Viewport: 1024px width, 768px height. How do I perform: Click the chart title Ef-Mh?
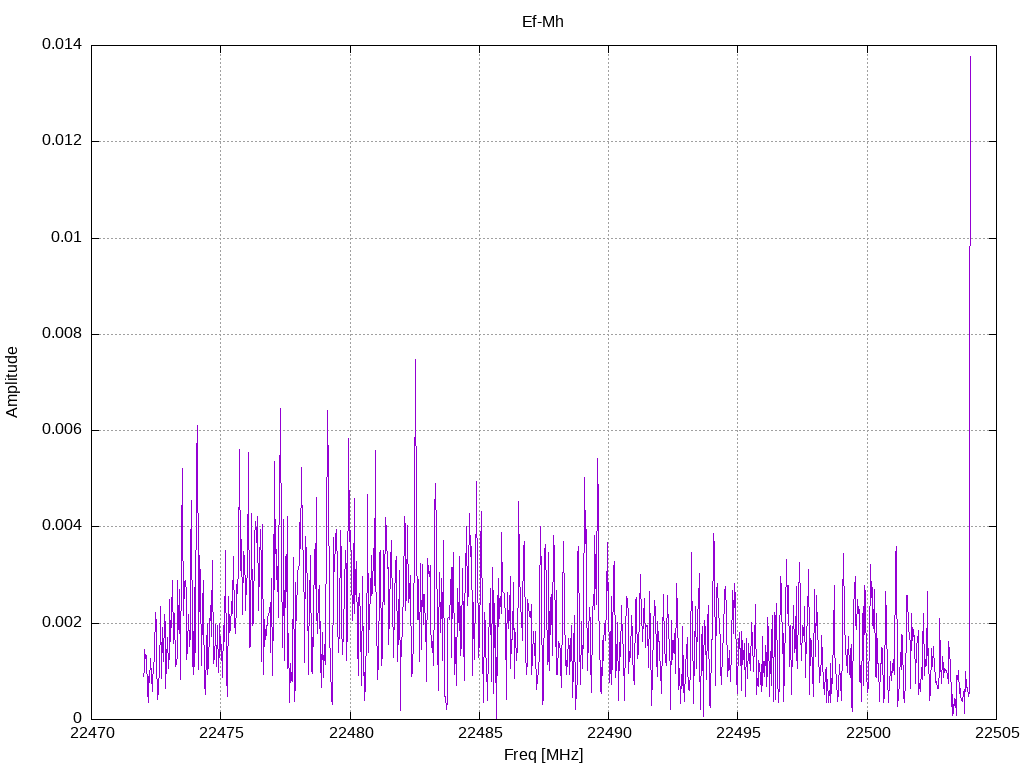click(543, 21)
